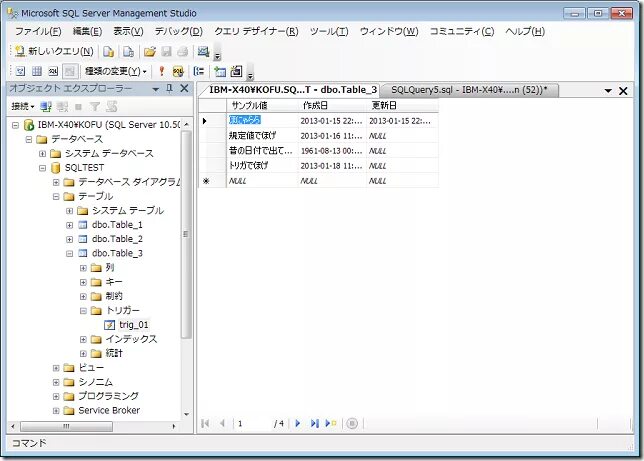Click the New Query (新しいクエリ) button

coord(54,51)
